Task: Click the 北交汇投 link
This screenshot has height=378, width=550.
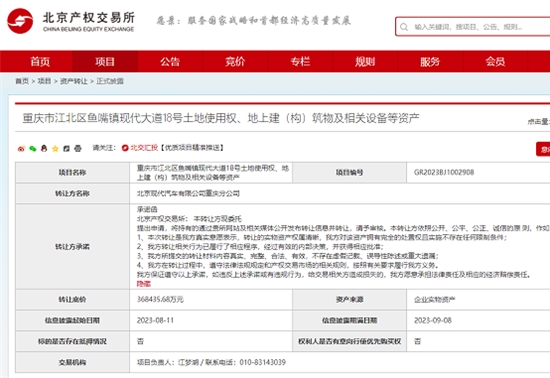Action: (x=144, y=148)
